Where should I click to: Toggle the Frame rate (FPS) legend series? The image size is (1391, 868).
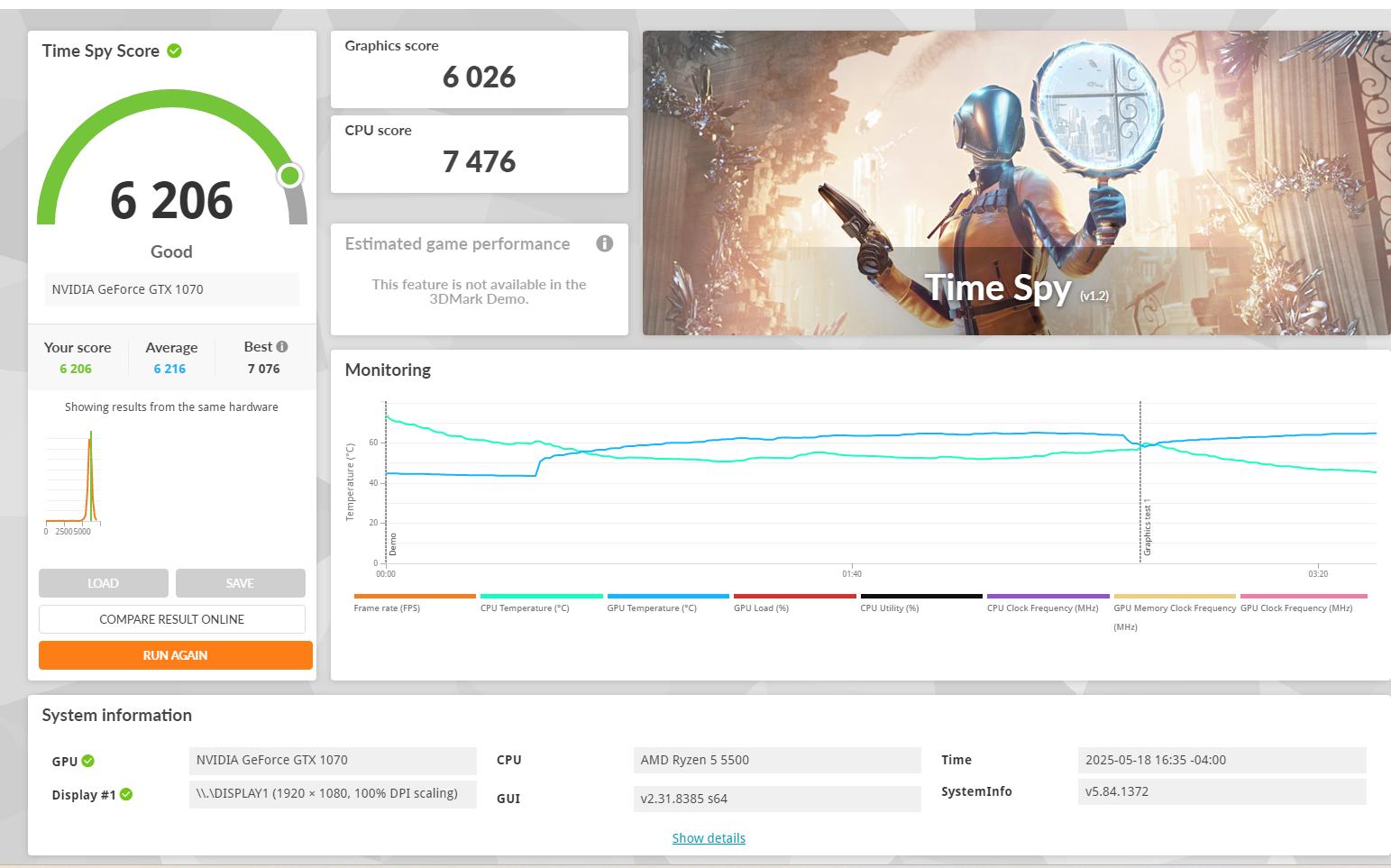415,602
